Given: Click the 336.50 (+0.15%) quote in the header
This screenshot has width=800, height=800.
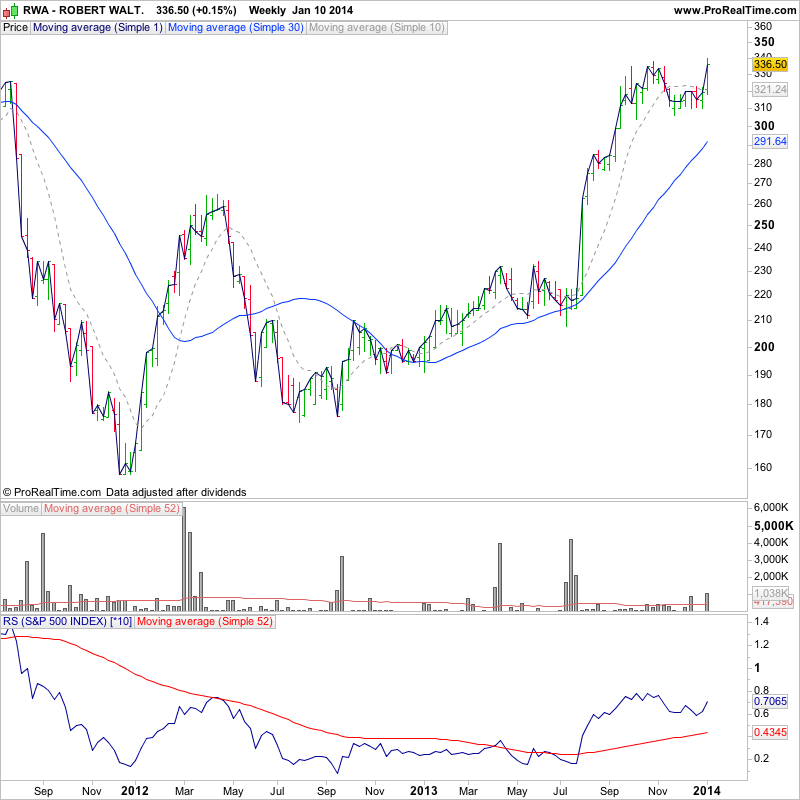Looking at the screenshot, I should click(x=196, y=10).
